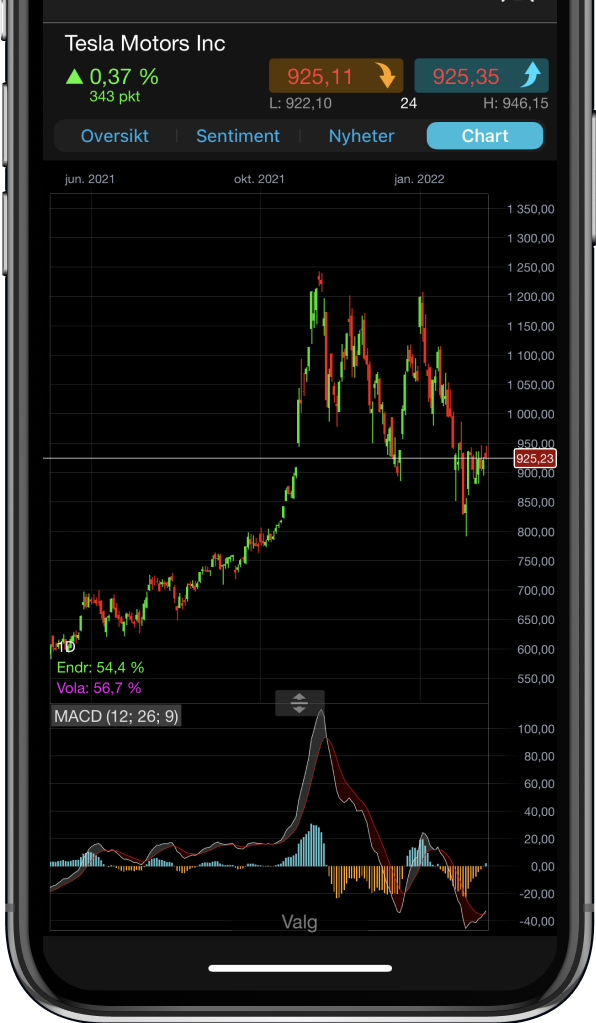Click the orange down arrow icon
This screenshot has height=1023, width=596.
(386, 76)
